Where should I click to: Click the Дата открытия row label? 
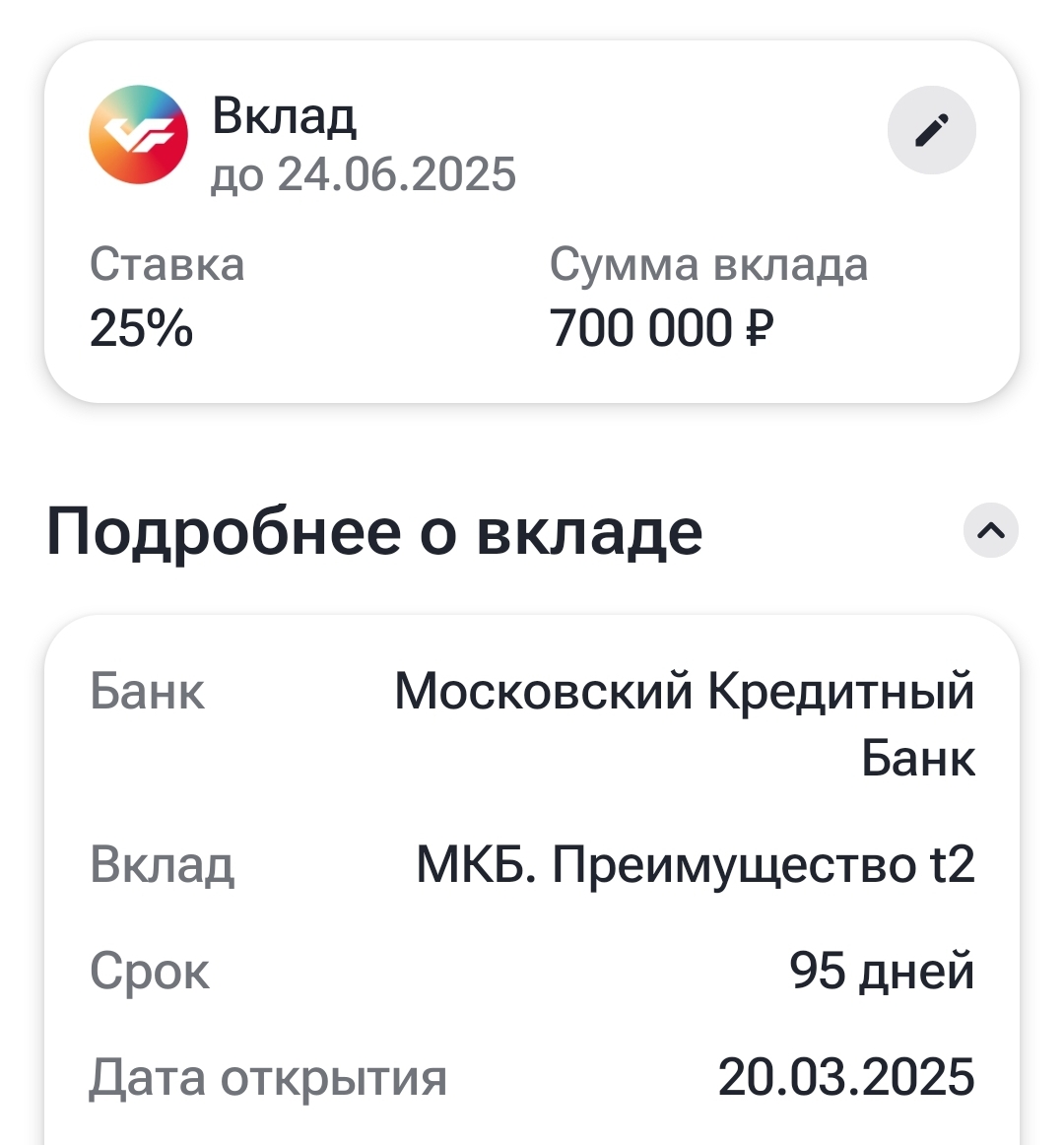268,1079
